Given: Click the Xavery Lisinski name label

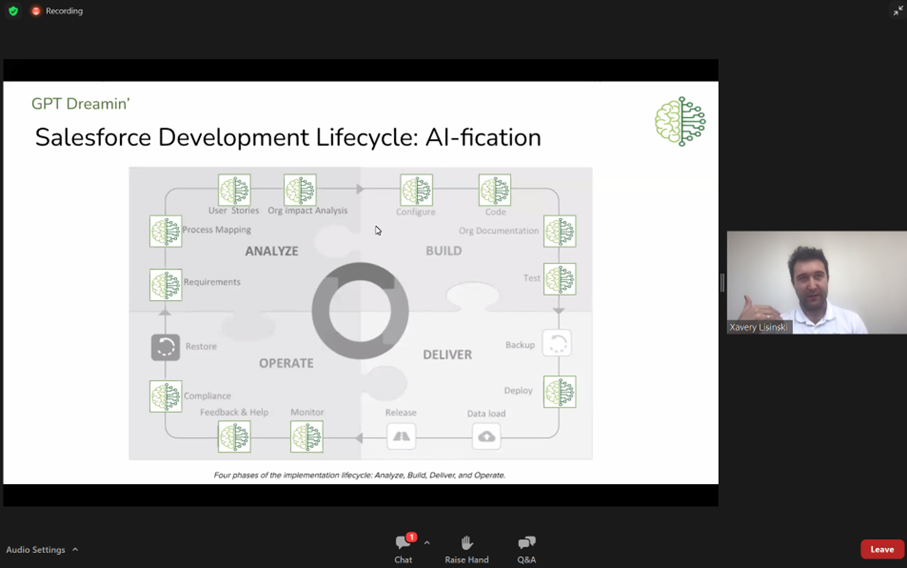Looking at the screenshot, I should pos(758,327).
